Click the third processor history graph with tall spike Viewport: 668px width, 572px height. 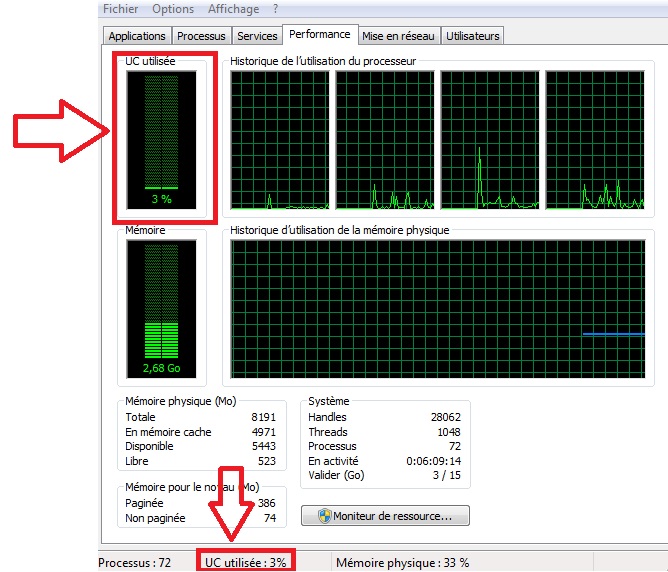(x=490, y=140)
